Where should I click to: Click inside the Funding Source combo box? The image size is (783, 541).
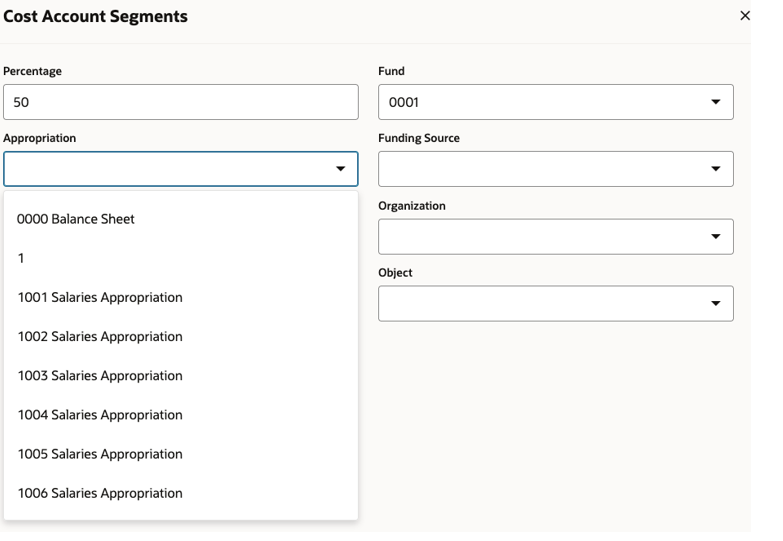coord(540,169)
